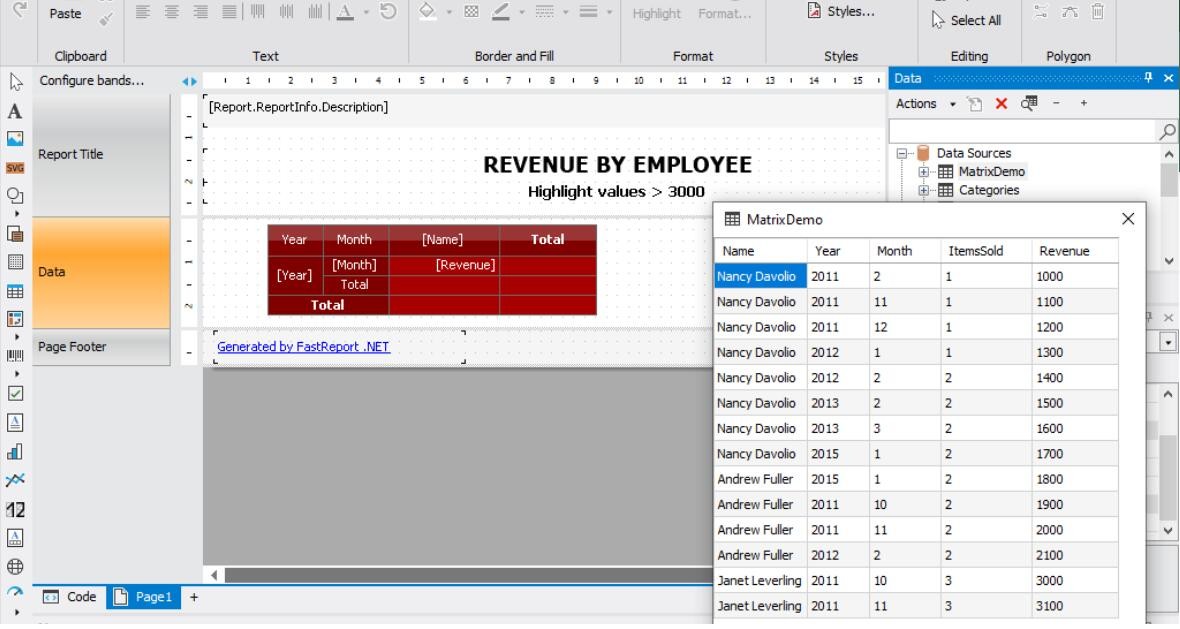
Task: Select the Barcode object tool
Action: (x=15, y=355)
